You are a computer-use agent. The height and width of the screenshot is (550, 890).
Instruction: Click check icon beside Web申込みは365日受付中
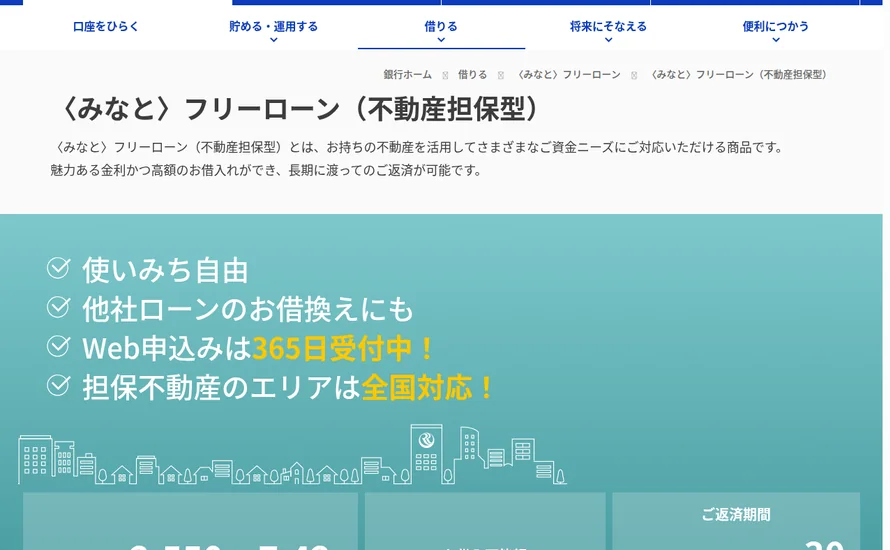tap(58, 346)
